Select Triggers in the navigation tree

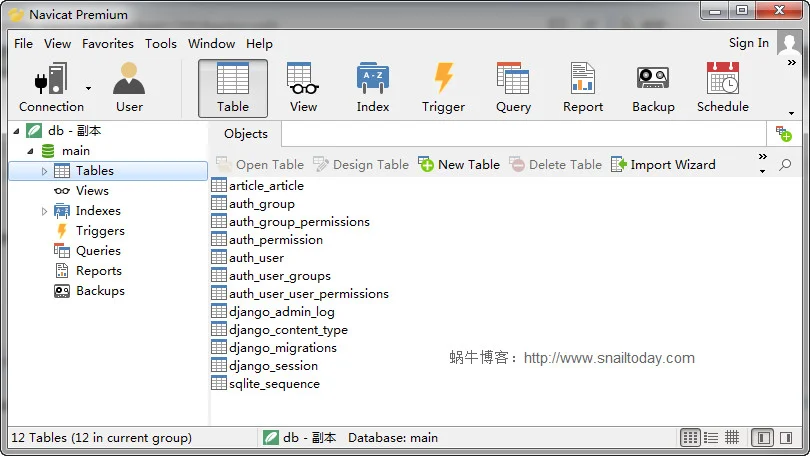(x=100, y=231)
